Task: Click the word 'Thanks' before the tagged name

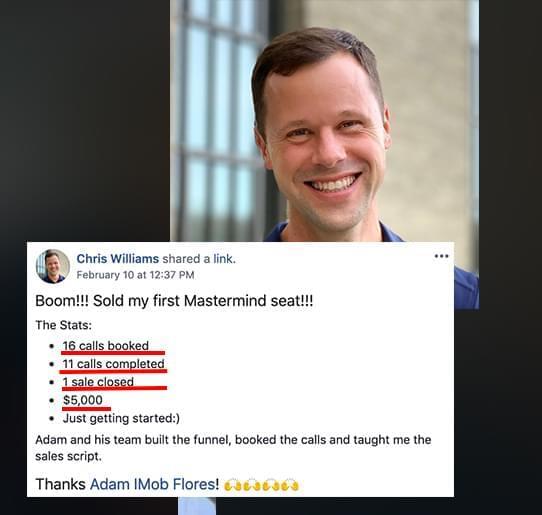Action: pos(60,484)
